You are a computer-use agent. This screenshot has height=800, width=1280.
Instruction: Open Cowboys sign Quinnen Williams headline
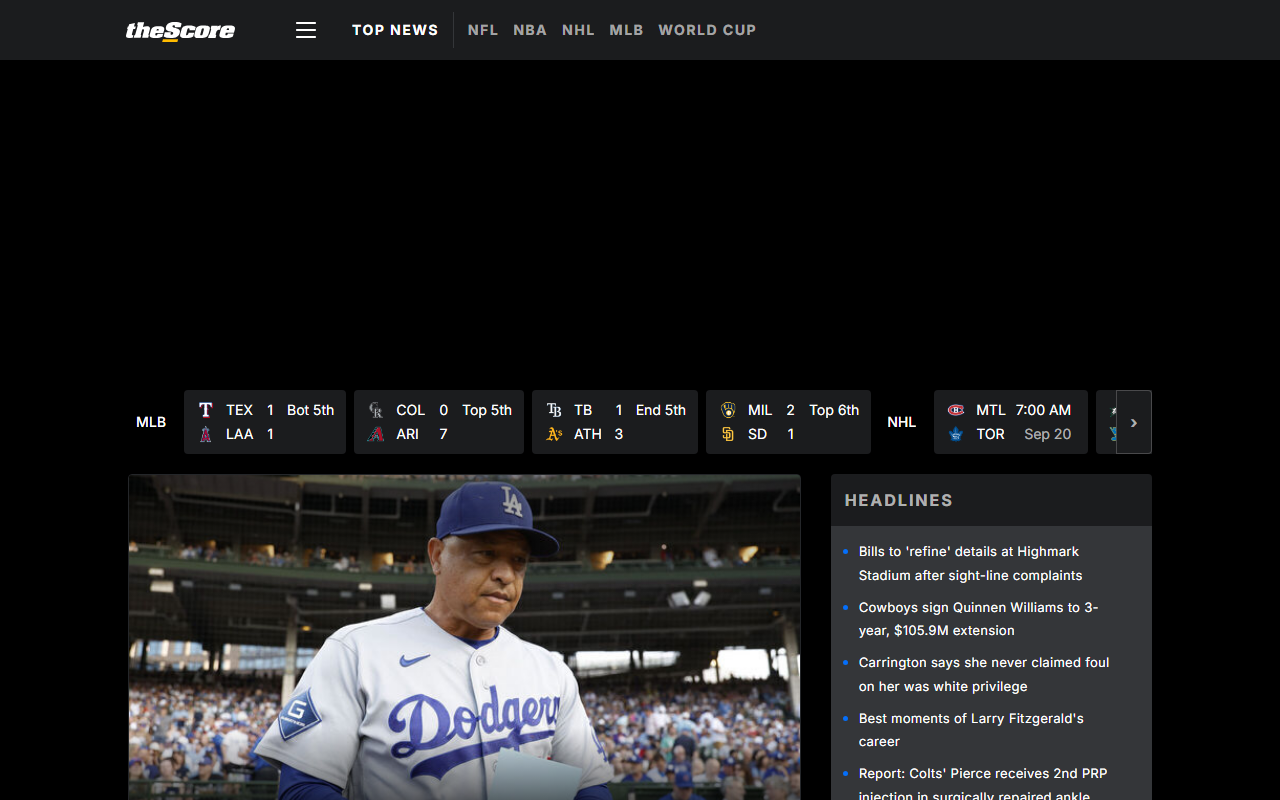pos(978,619)
